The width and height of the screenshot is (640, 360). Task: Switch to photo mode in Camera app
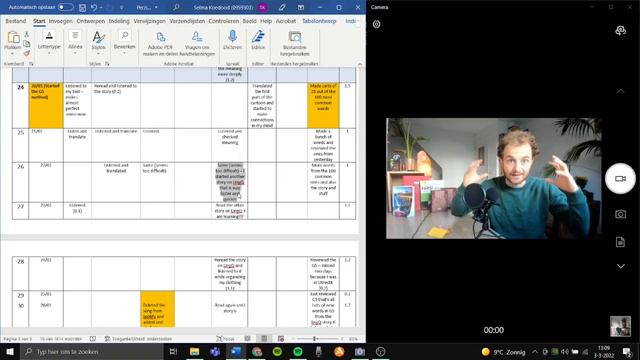620,214
